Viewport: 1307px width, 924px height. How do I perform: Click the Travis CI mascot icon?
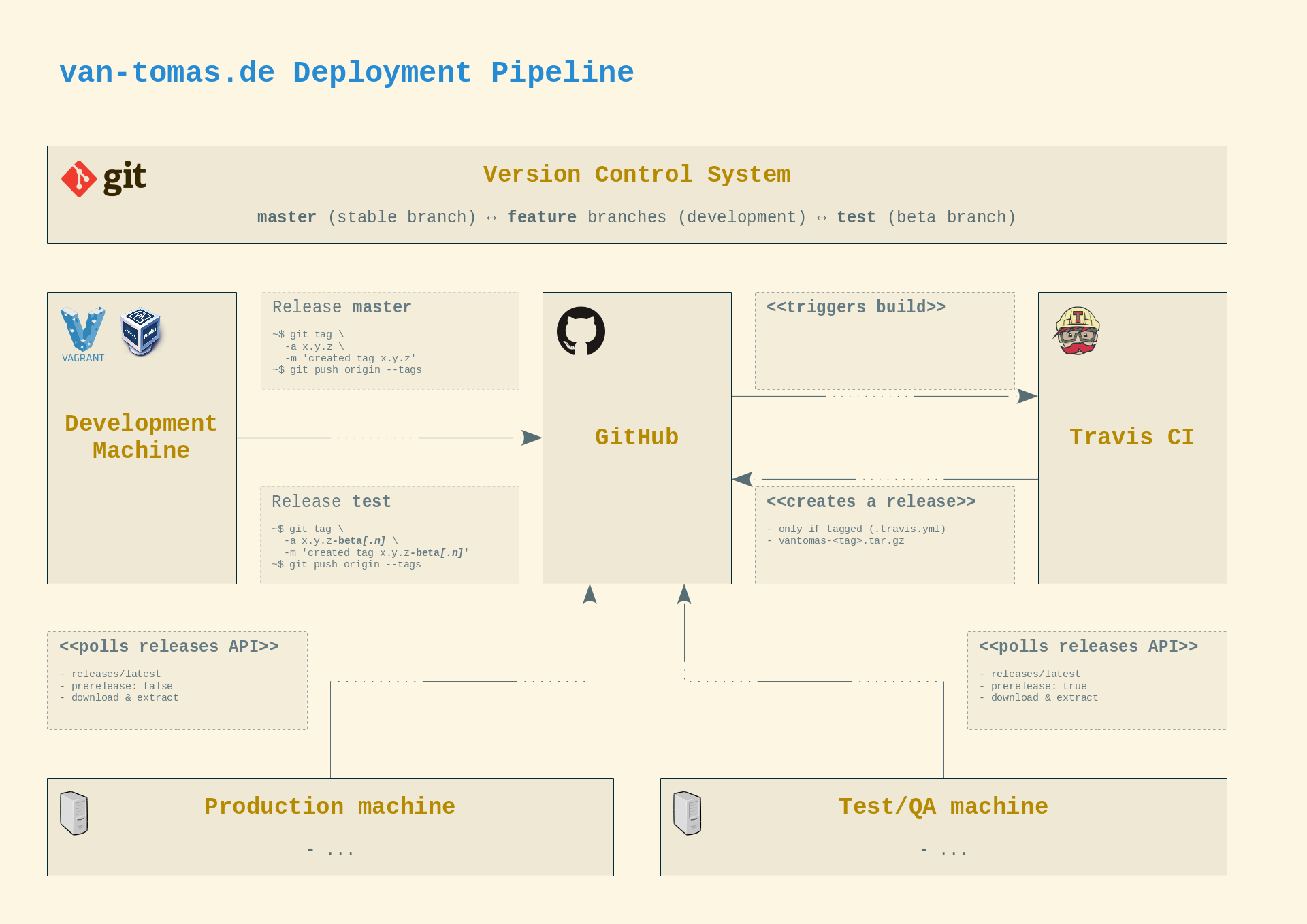[1077, 331]
